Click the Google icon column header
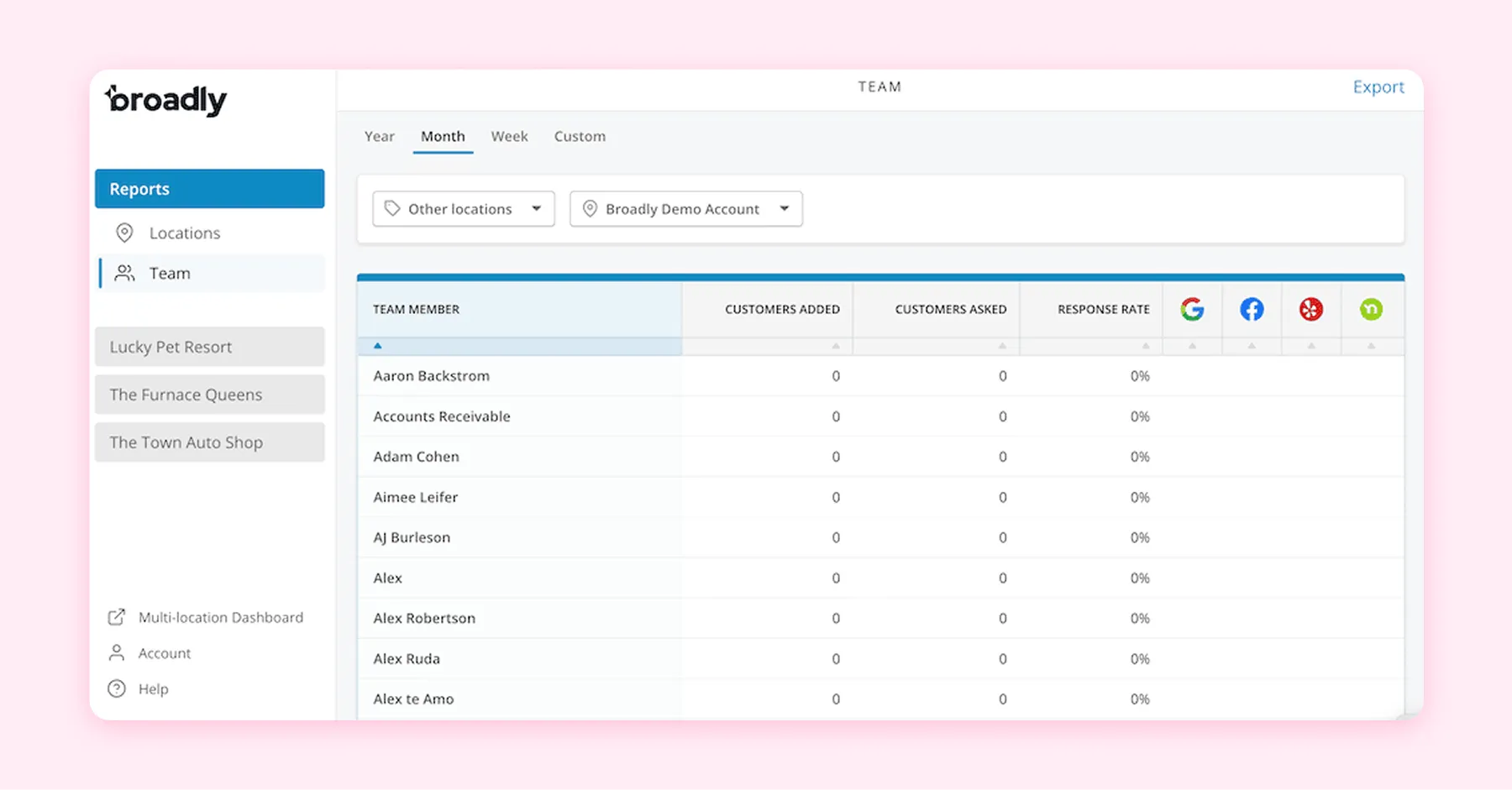1512x790 pixels. pyautogui.click(x=1192, y=310)
